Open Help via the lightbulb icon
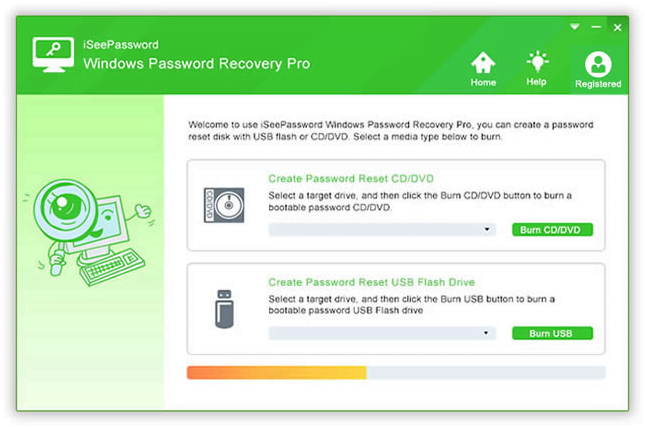Viewport: 645px width, 427px height. tap(537, 62)
